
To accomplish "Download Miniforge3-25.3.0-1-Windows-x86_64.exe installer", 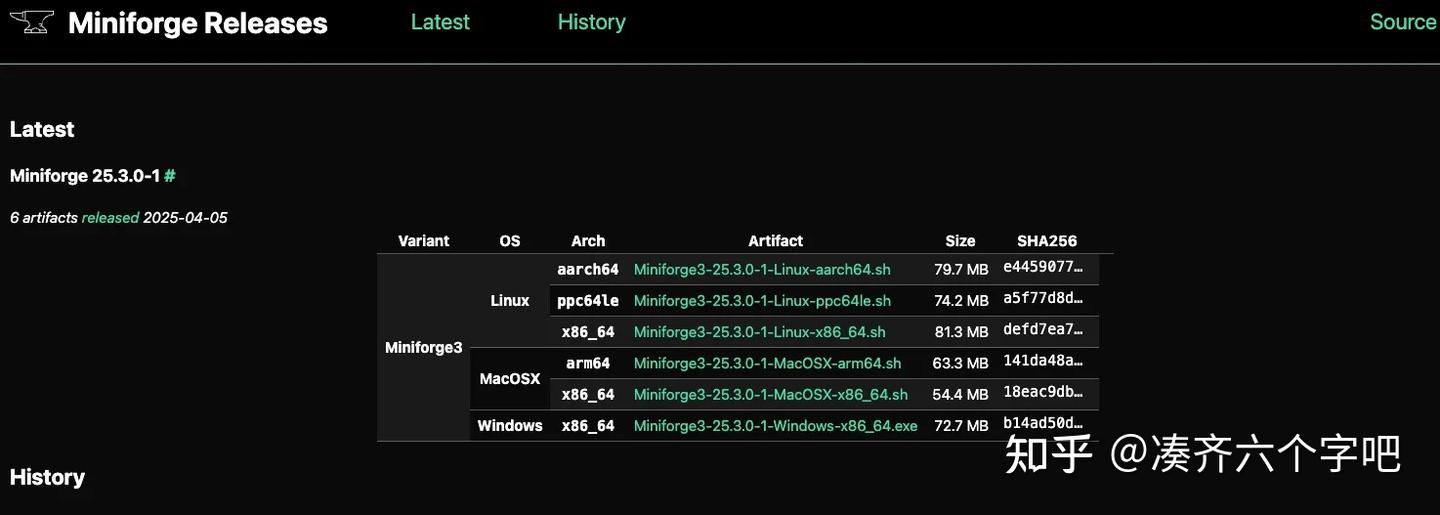I will point(775,426).
